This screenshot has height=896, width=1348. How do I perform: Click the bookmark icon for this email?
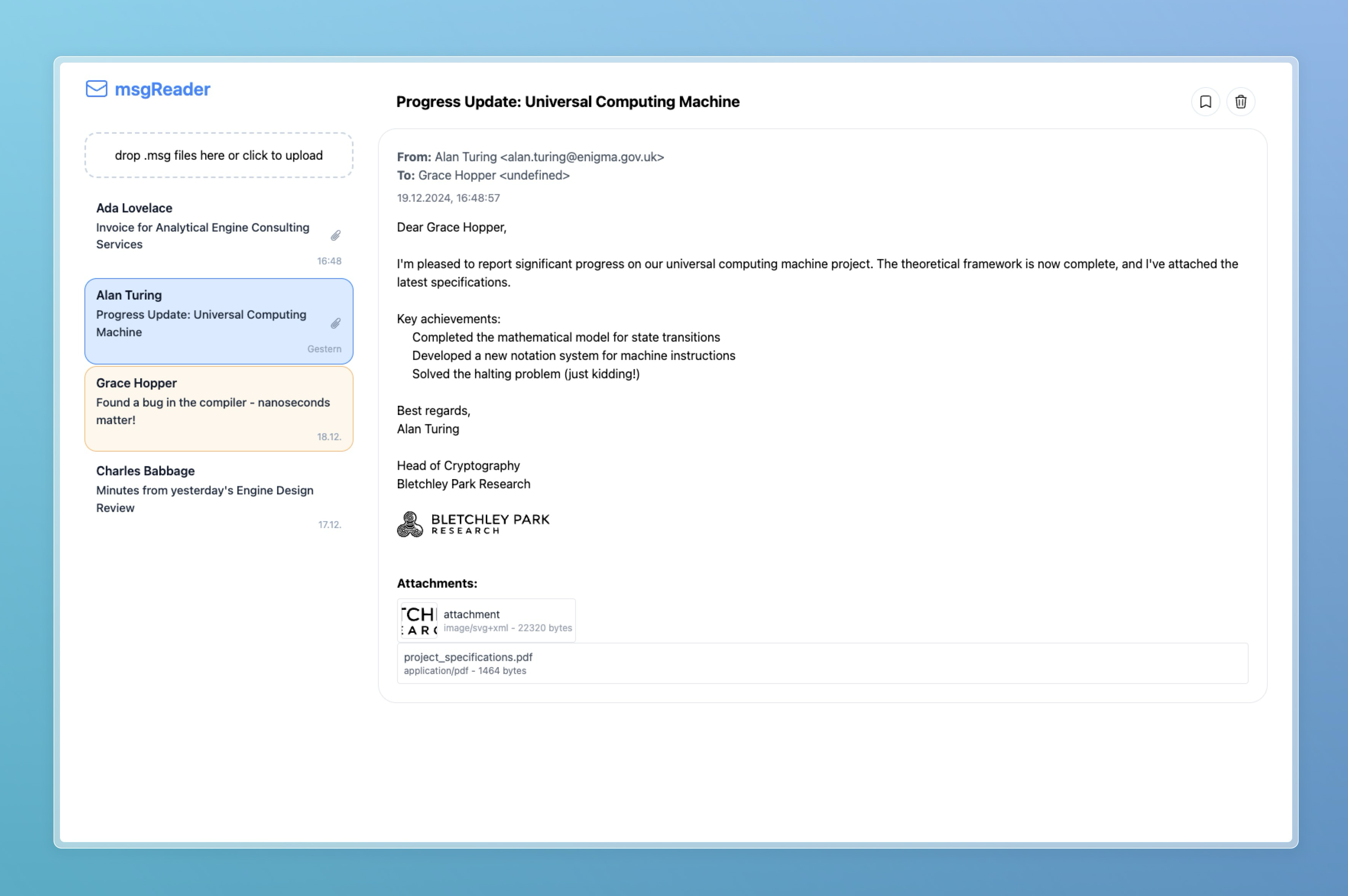1205,102
